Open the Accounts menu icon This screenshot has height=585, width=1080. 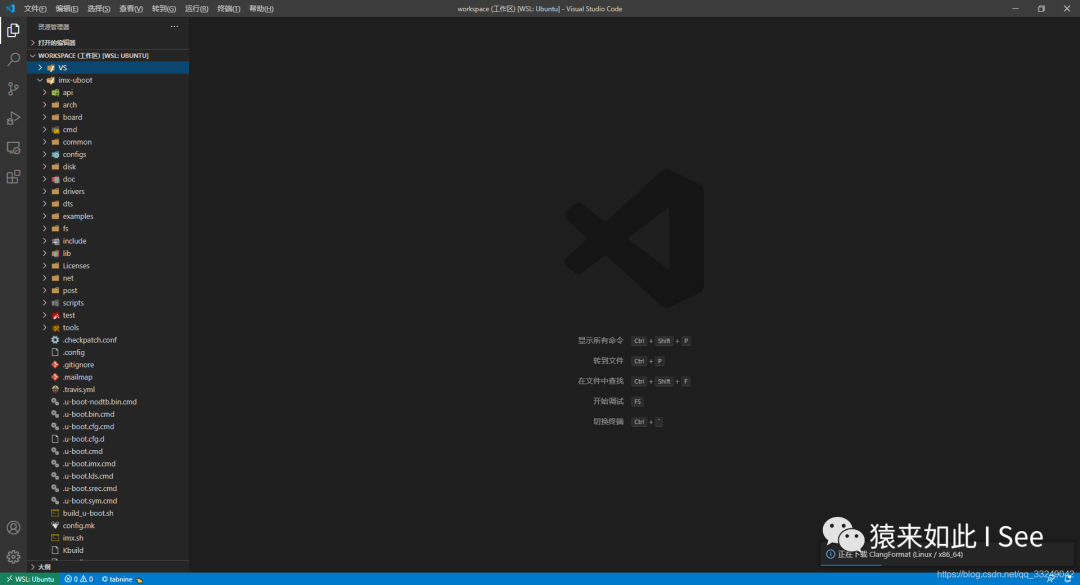(13, 528)
